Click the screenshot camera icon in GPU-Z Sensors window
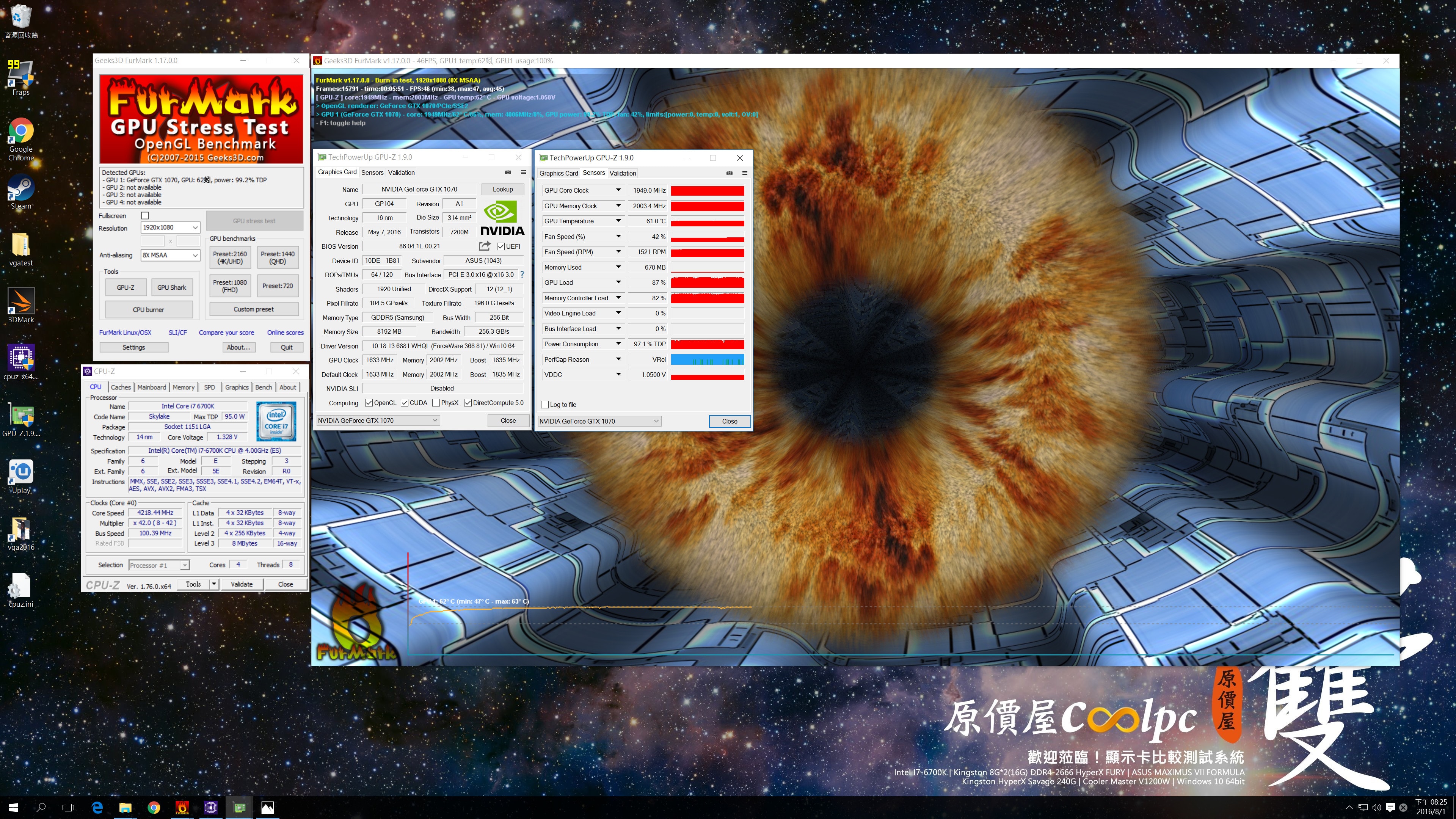 tap(729, 173)
